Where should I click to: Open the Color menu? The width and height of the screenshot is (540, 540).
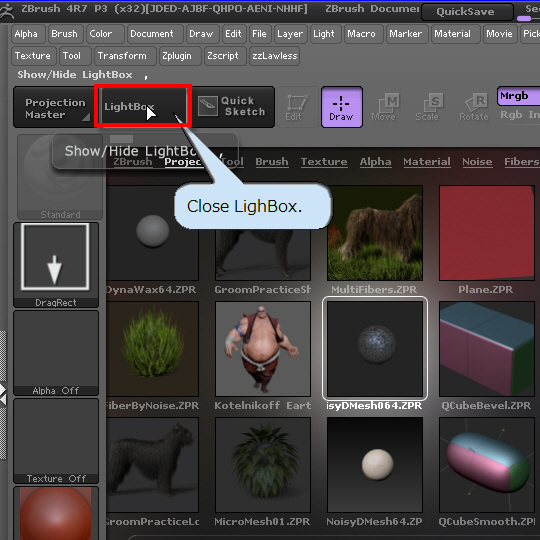pyautogui.click(x=105, y=34)
